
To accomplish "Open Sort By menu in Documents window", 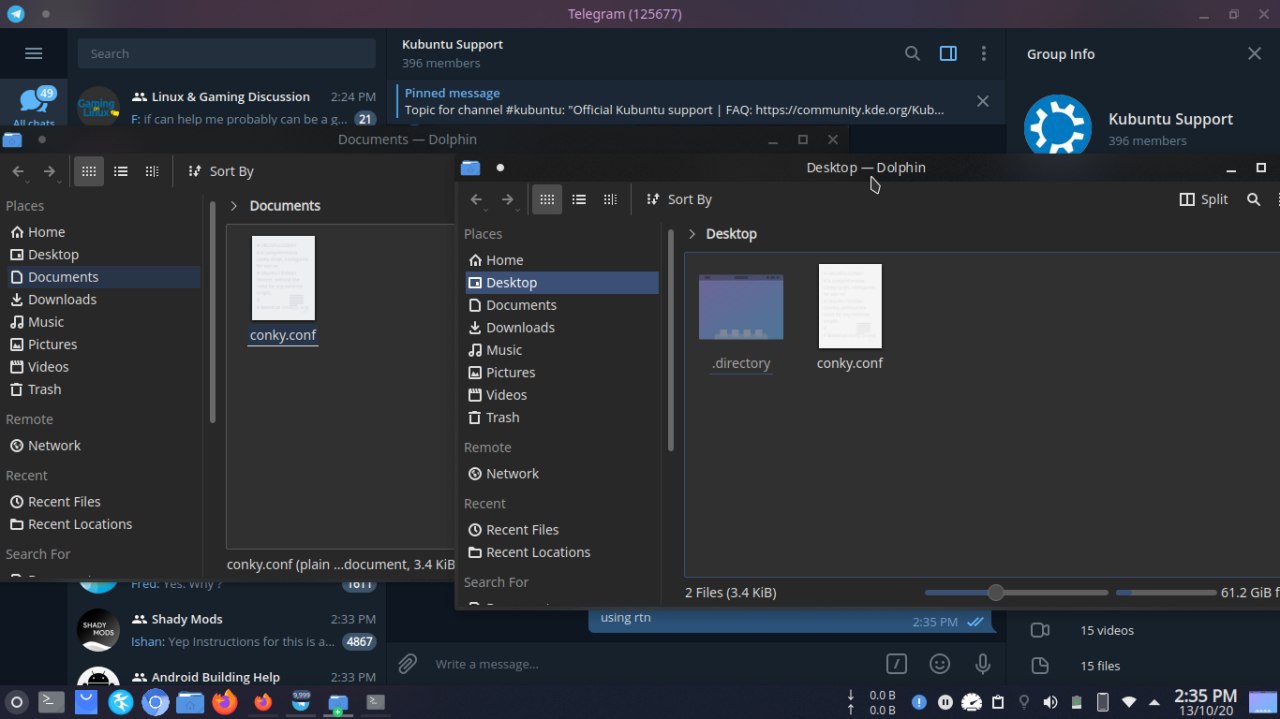I will coord(220,172).
